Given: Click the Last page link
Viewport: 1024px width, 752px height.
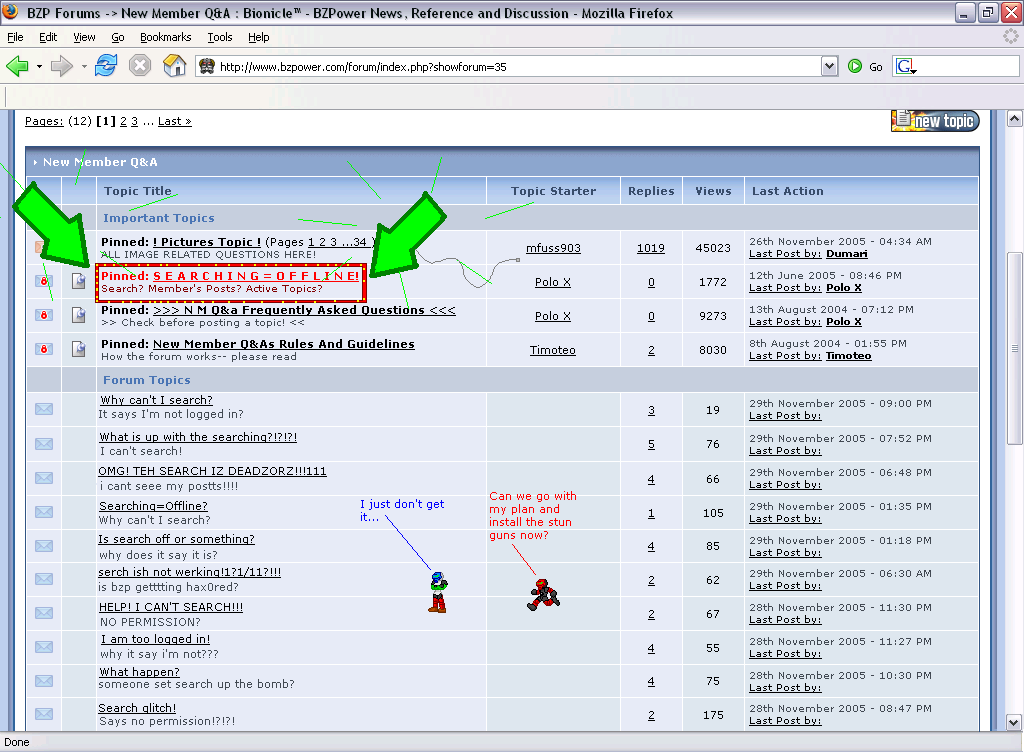Looking at the screenshot, I should pyautogui.click(x=174, y=121).
